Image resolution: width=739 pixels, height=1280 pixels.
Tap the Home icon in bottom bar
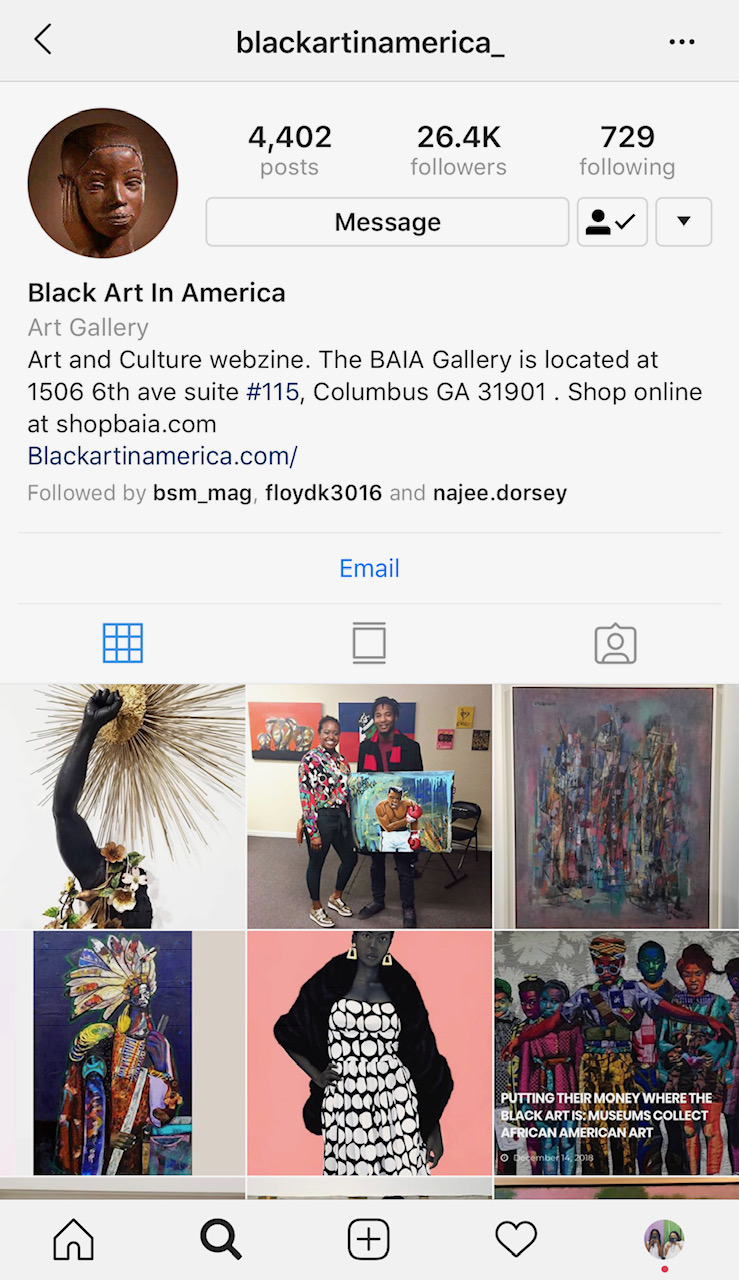click(x=73, y=1240)
